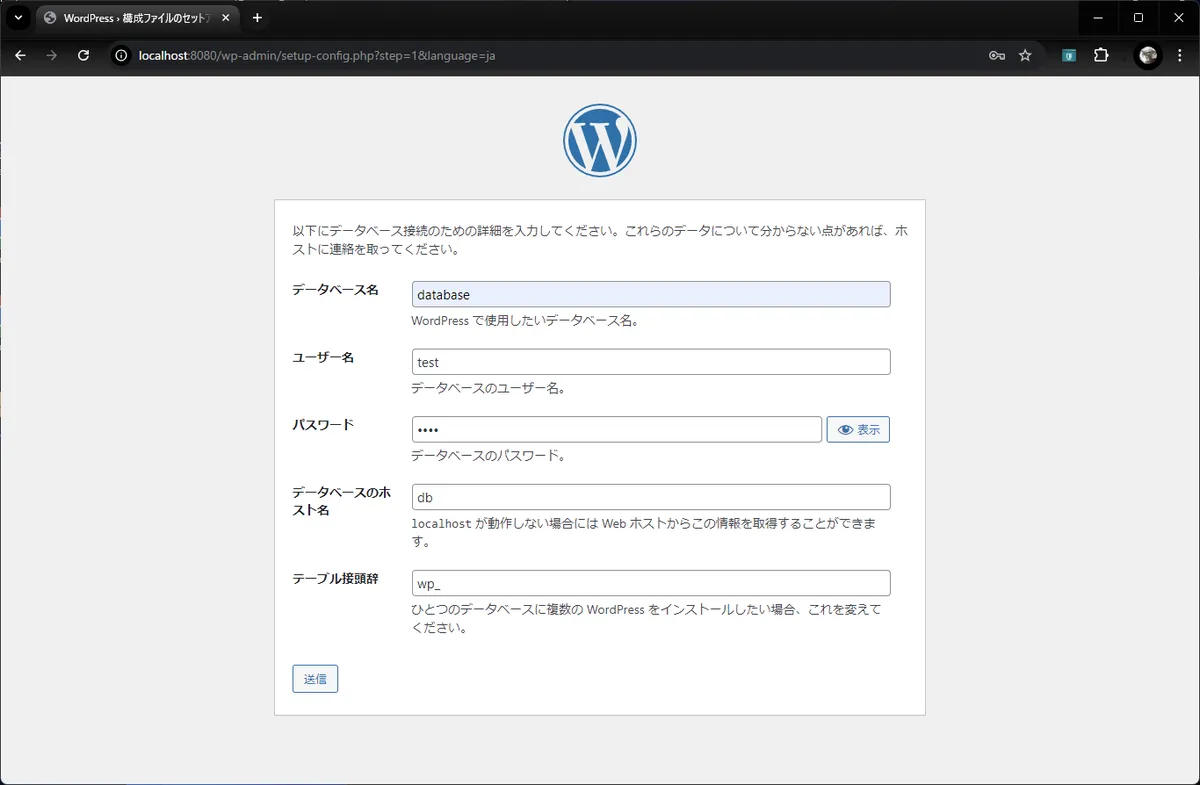Viewport: 1200px width, 785px height.
Task: Click the パスワード label
Action: pyautogui.click(x=323, y=424)
